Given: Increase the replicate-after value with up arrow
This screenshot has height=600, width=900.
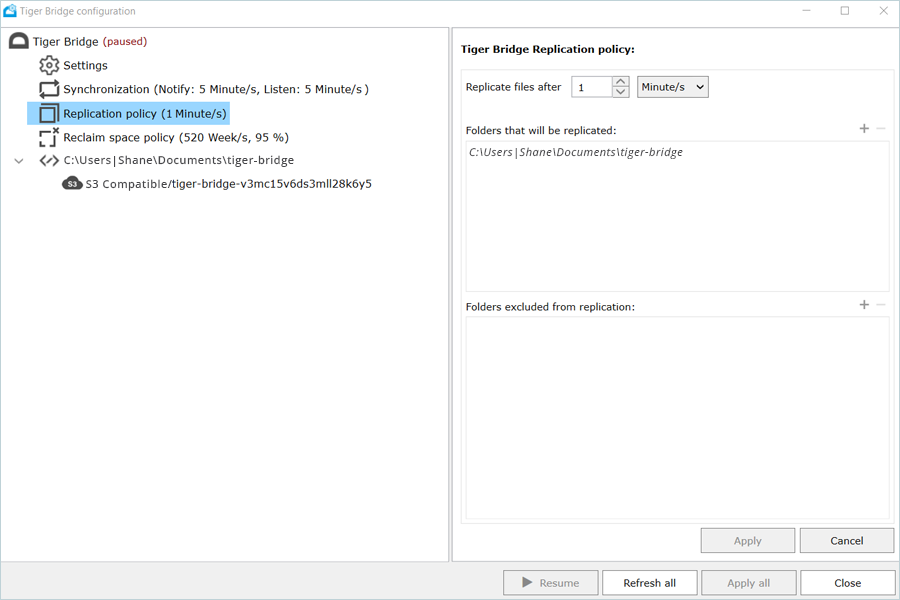Looking at the screenshot, I should coord(621,82).
